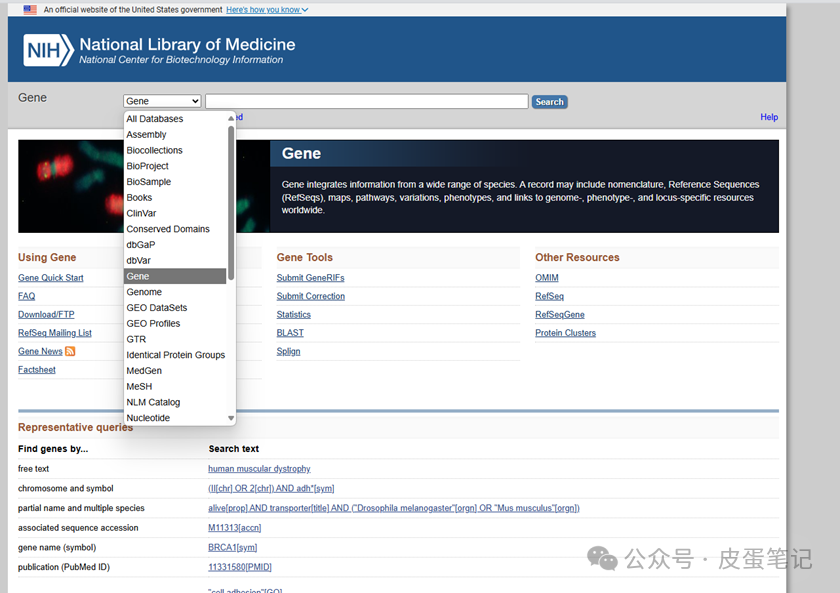
Task: Open the Gene Quick Start link
Action: coord(50,277)
